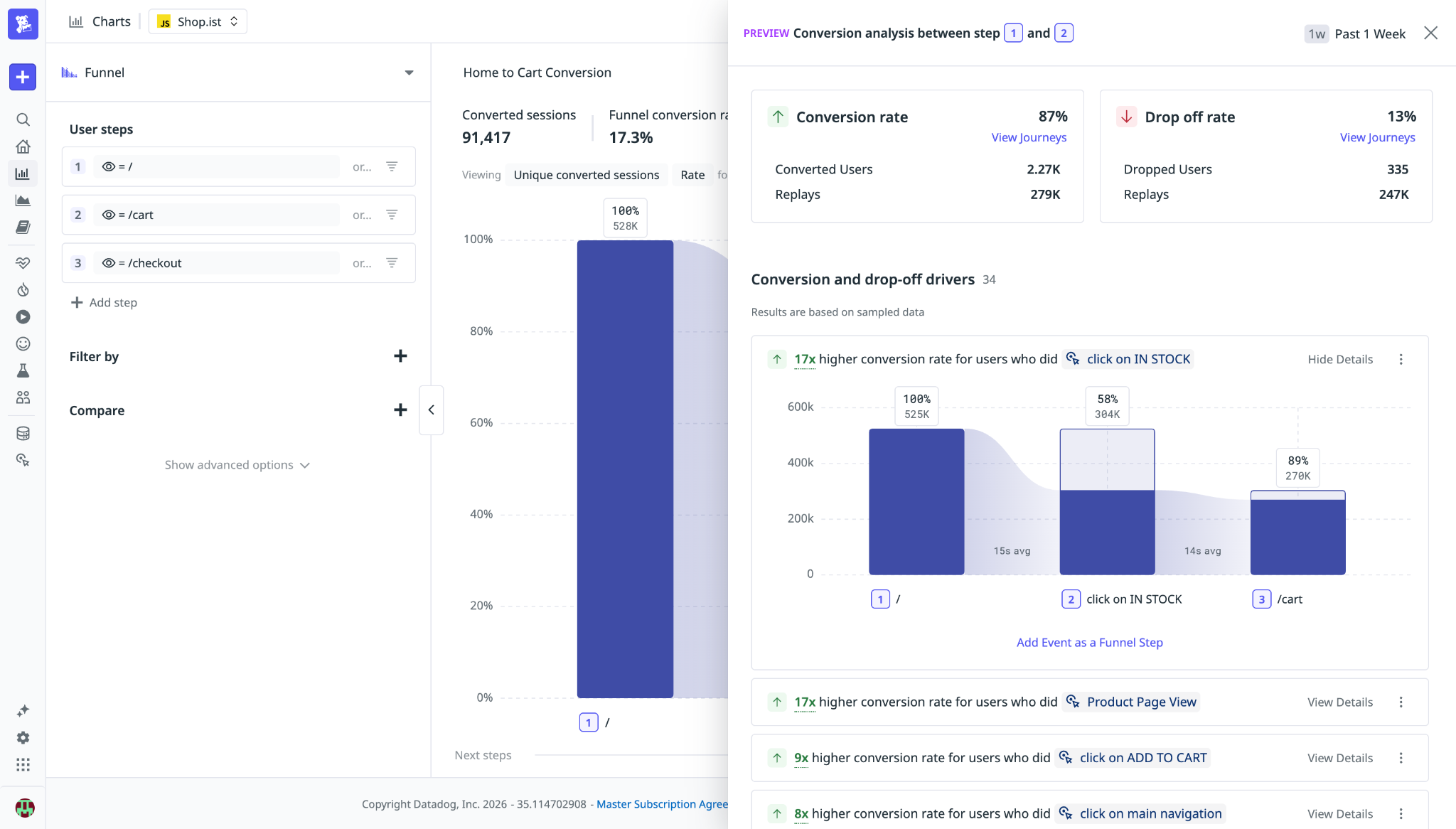View Details for click on ADD TO CART
Viewport: 1456px width, 829px height.
1340,758
